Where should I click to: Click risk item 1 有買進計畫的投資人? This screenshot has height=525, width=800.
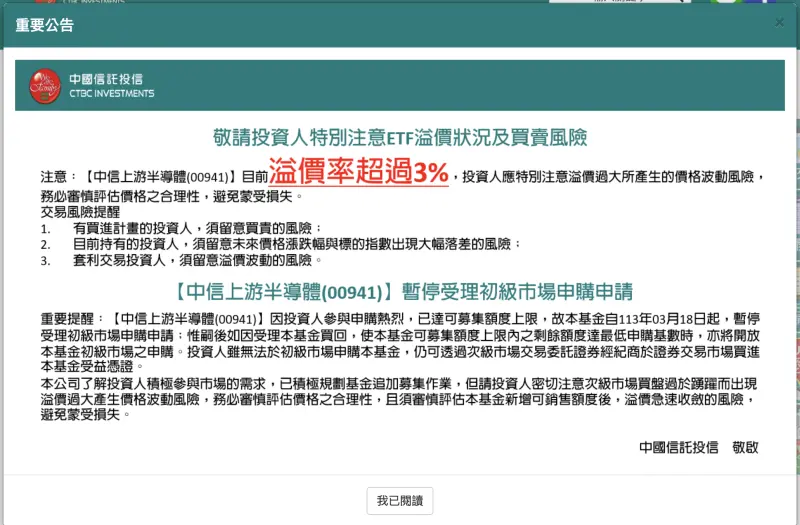click(x=182, y=228)
